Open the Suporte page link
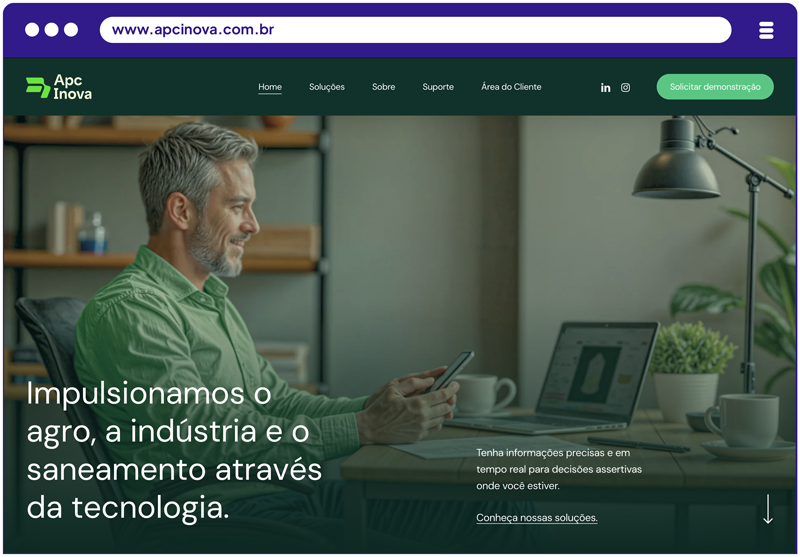The width and height of the screenshot is (800, 557). pyautogui.click(x=438, y=87)
